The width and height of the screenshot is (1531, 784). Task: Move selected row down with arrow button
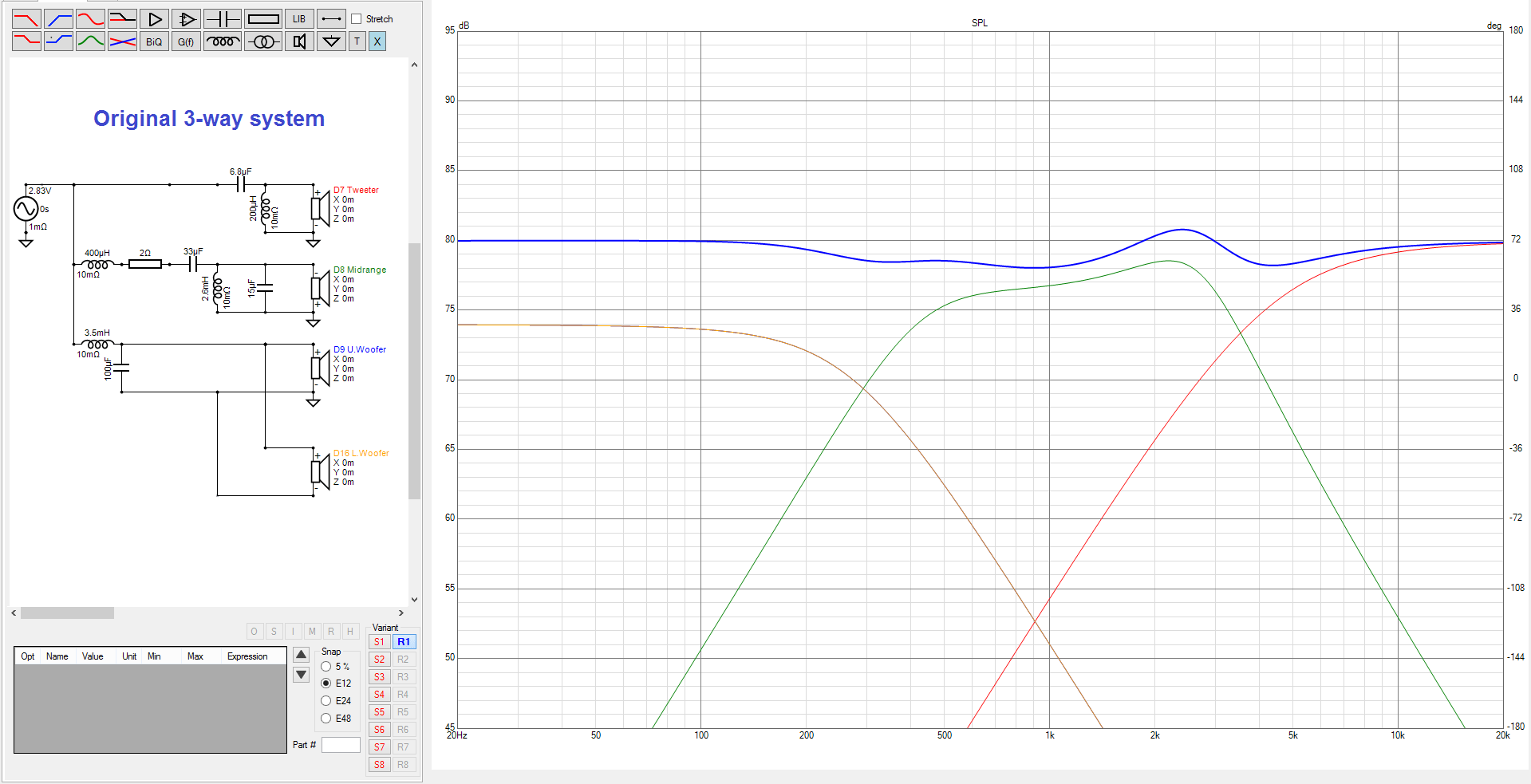[301, 675]
